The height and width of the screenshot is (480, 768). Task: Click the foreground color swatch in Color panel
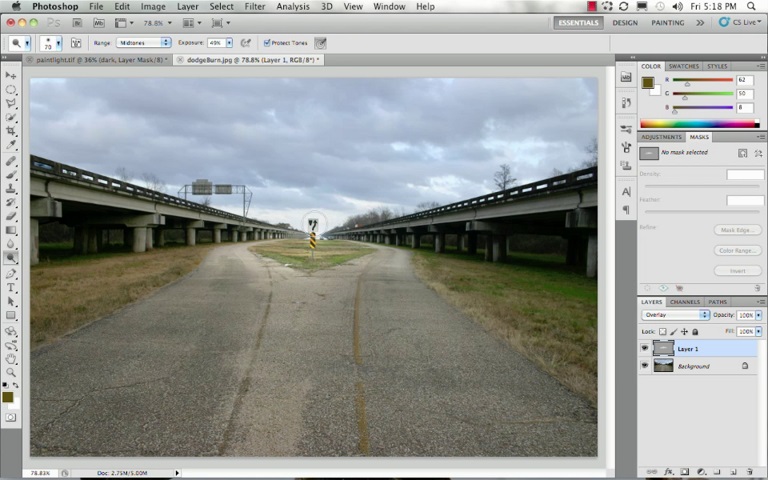tap(648, 83)
